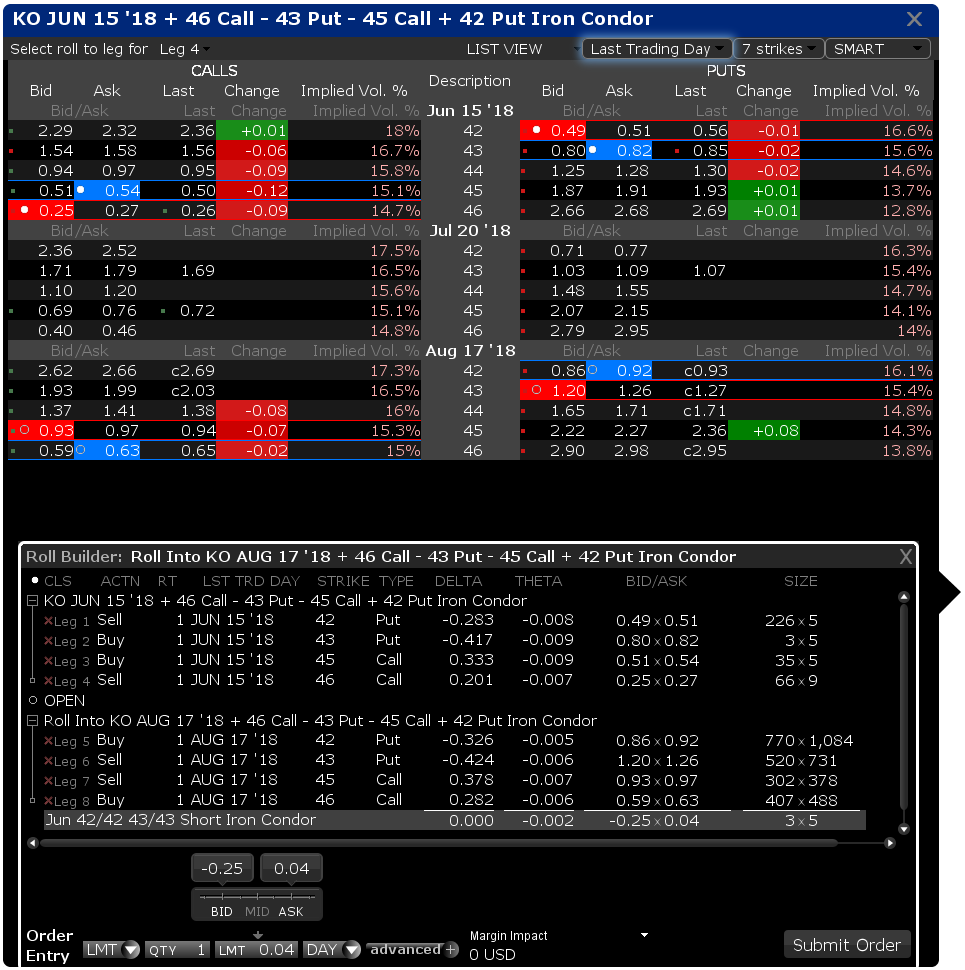Click Jul 45 put bid 2.07
Viewport: 965px width, 970px height.
click(567, 311)
